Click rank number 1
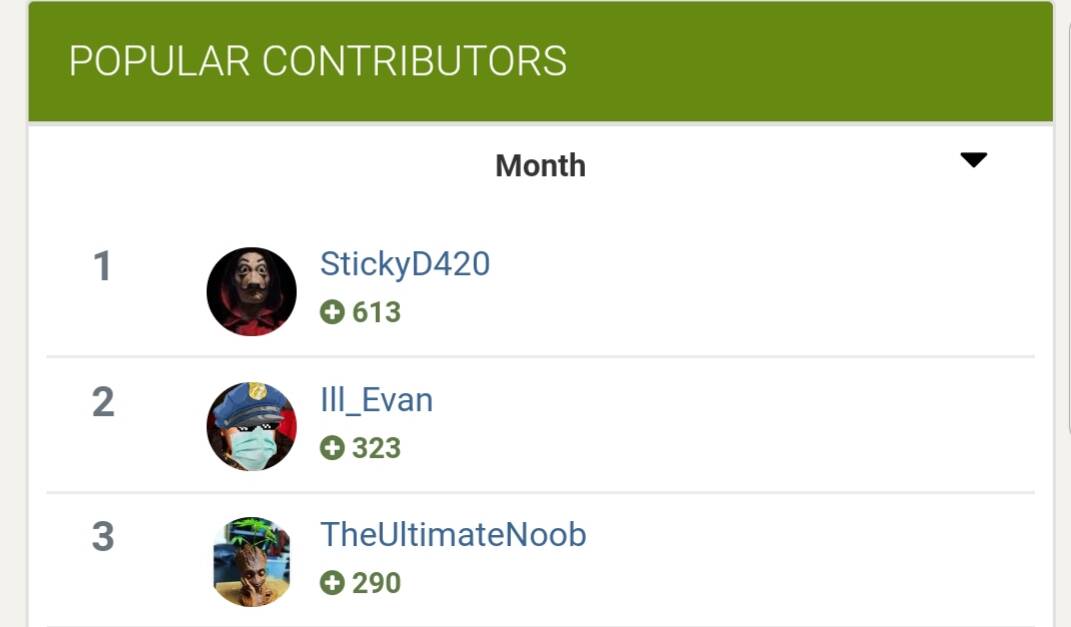The width and height of the screenshot is (1071, 627). [x=102, y=266]
